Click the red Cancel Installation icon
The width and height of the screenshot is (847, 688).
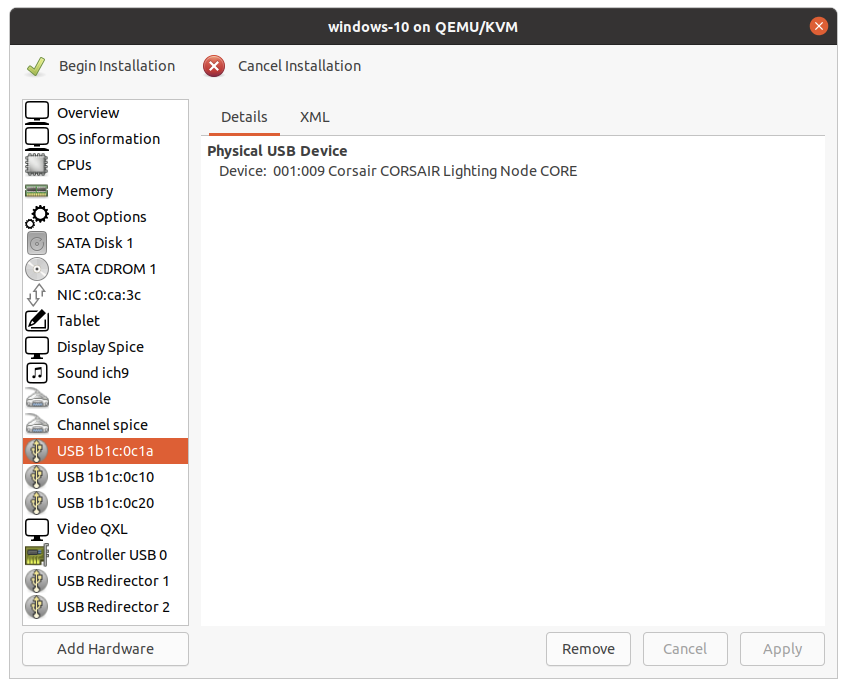tap(214, 66)
